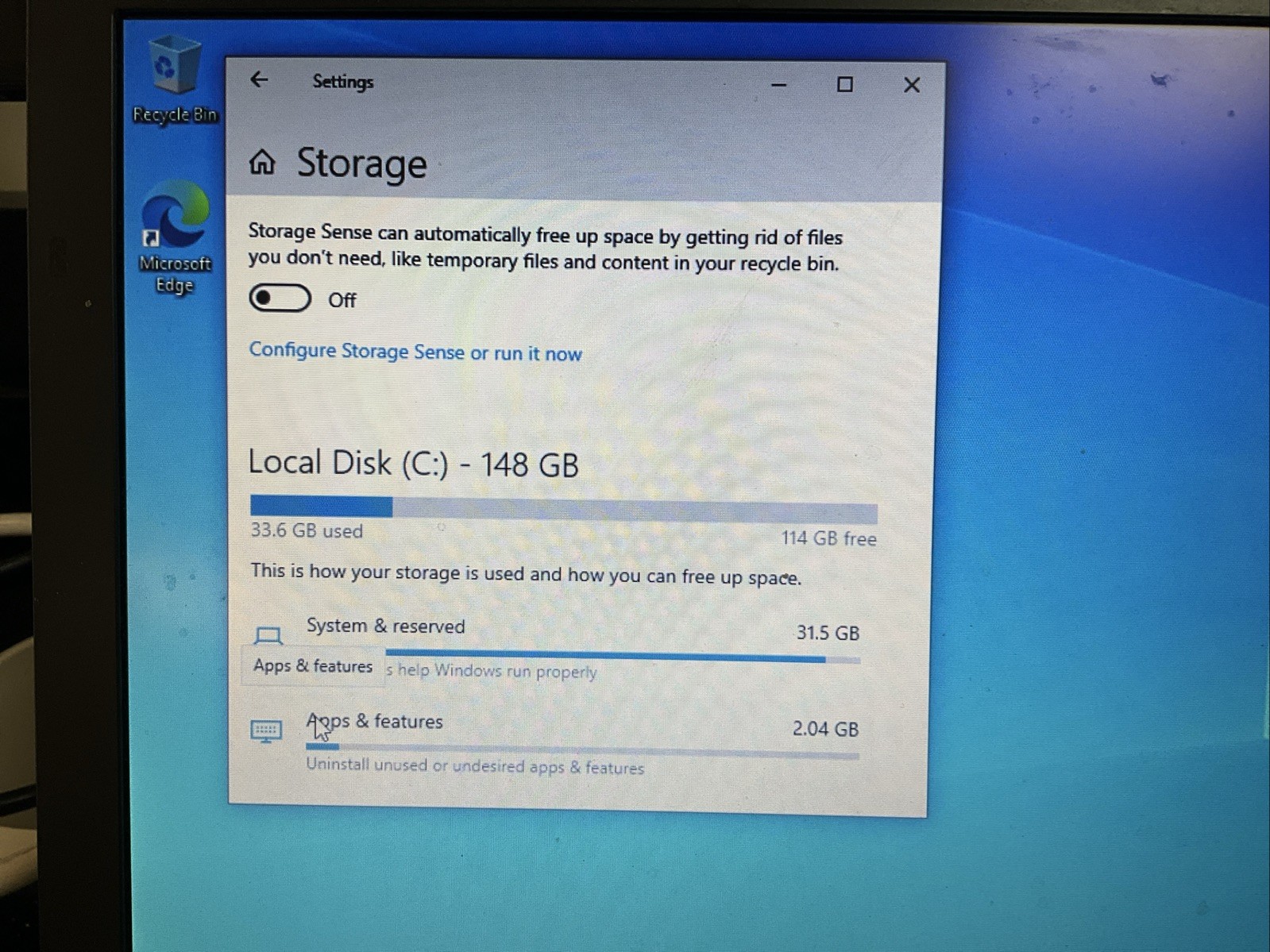Launch Microsoft Edge from the desktop
This screenshot has height=952, width=1270.
pyautogui.click(x=175, y=238)
